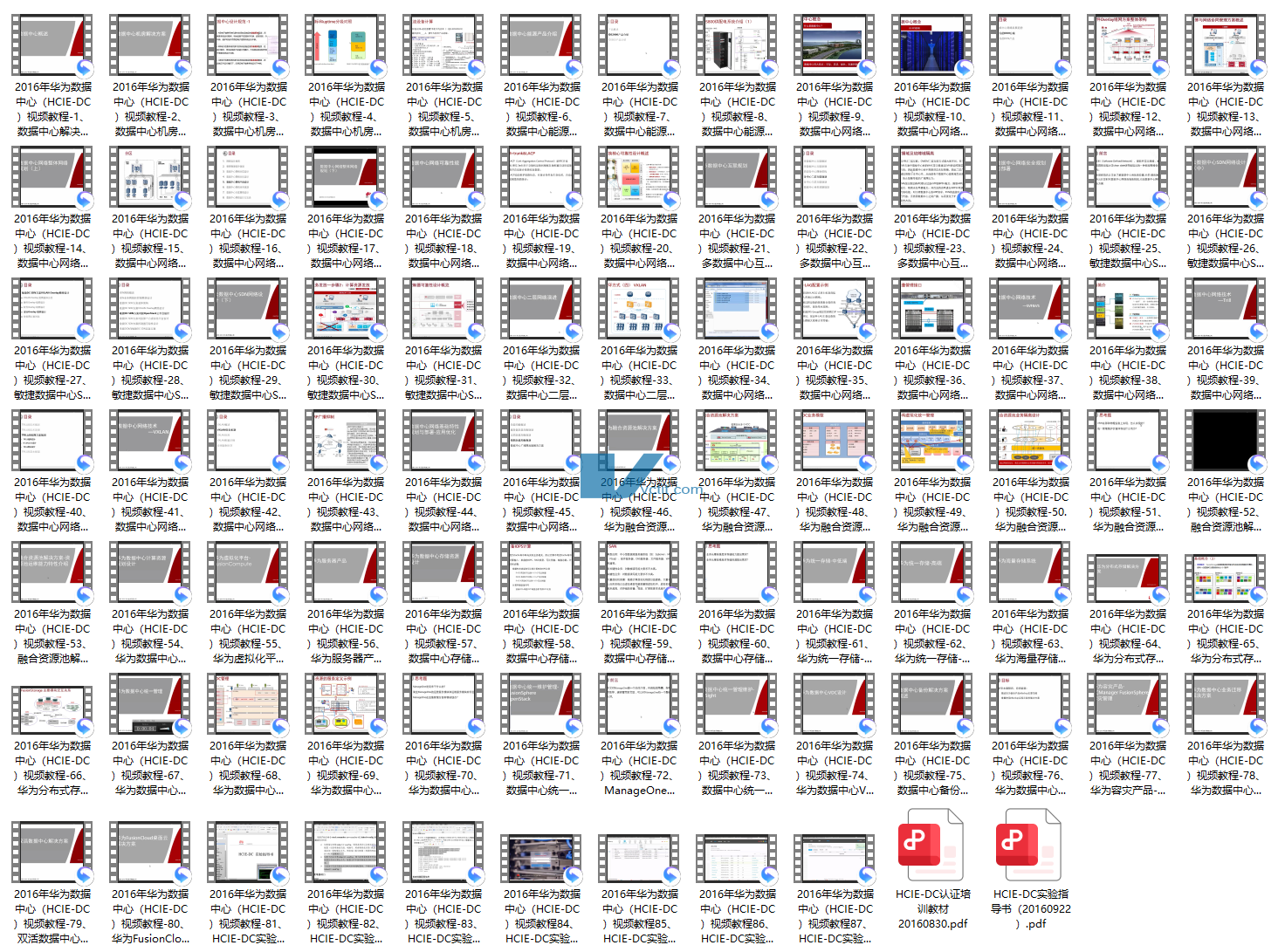
Task: Select the 视频教程-81 video file icon
Action: (x=248, y=853)
